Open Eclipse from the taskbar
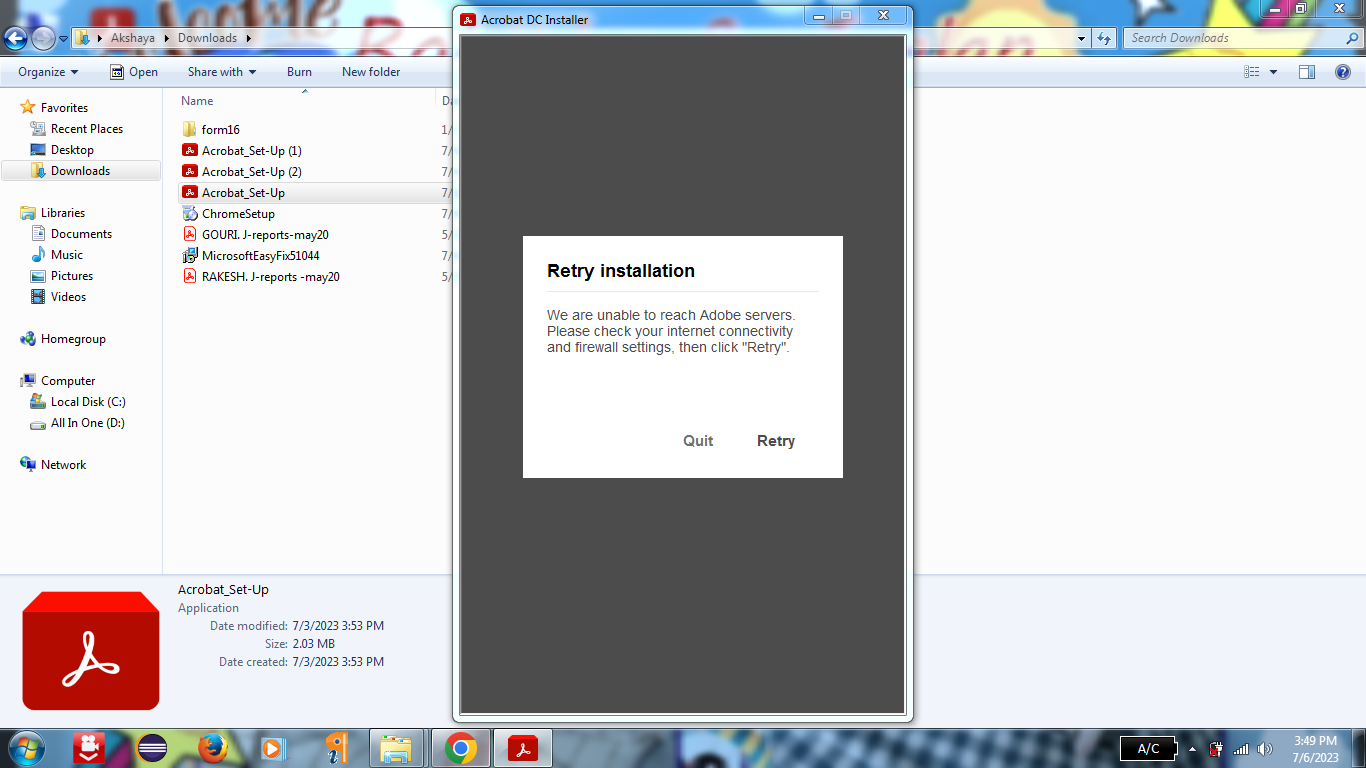The height and width of the screenshot is (768, 1366). pos(153,748)
